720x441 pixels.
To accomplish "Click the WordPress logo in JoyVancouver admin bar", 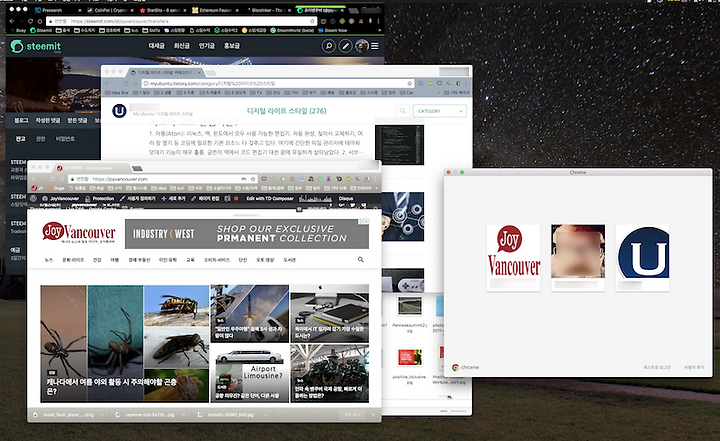I will click(x=33, y=198).
